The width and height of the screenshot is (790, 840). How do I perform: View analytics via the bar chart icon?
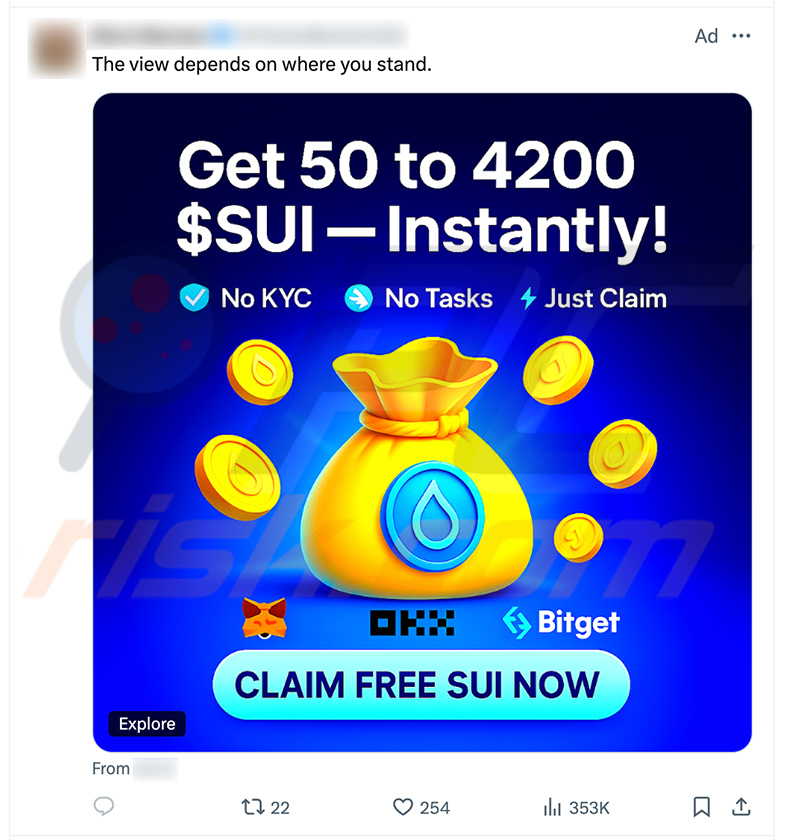[x=552, y=807]
